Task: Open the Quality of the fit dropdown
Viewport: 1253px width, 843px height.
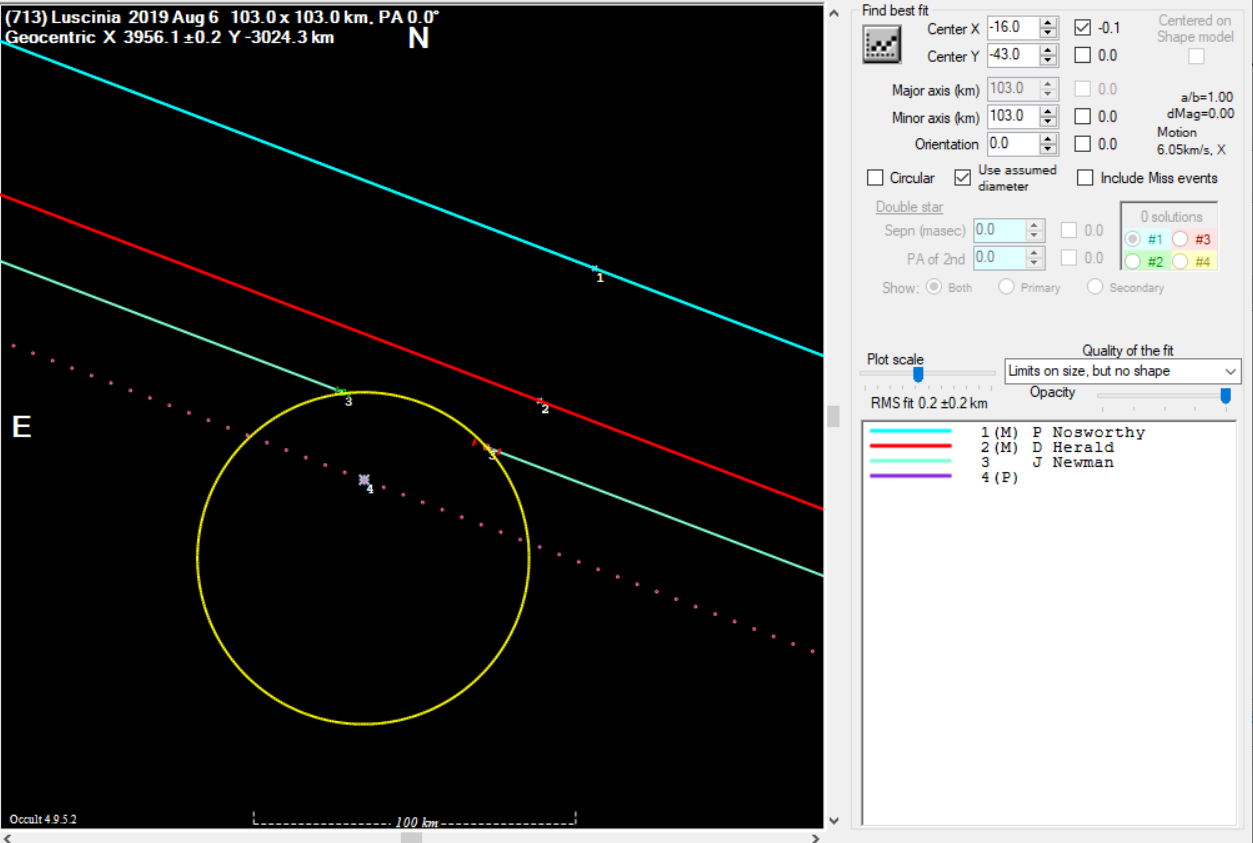Action: (1122, 371)
